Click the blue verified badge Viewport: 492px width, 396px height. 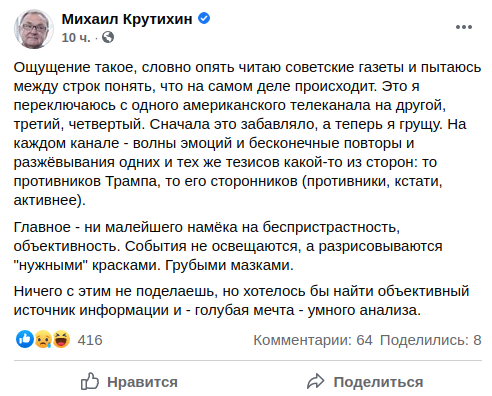tap(204, 18)
